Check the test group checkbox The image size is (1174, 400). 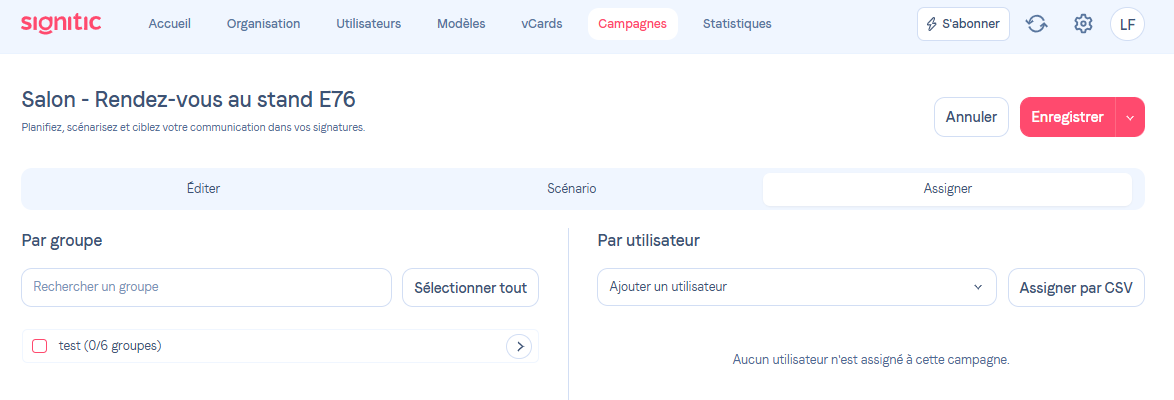pos(40,346)
